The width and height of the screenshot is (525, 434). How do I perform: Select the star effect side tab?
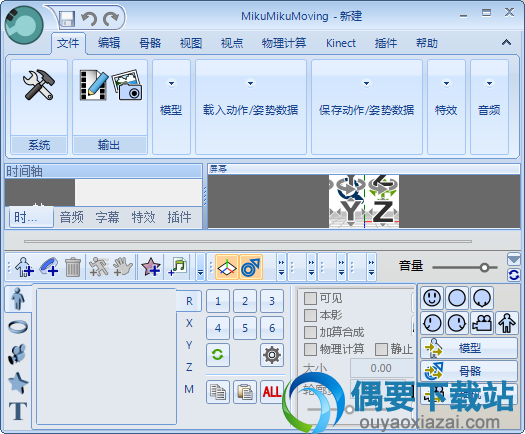(18, 383)
